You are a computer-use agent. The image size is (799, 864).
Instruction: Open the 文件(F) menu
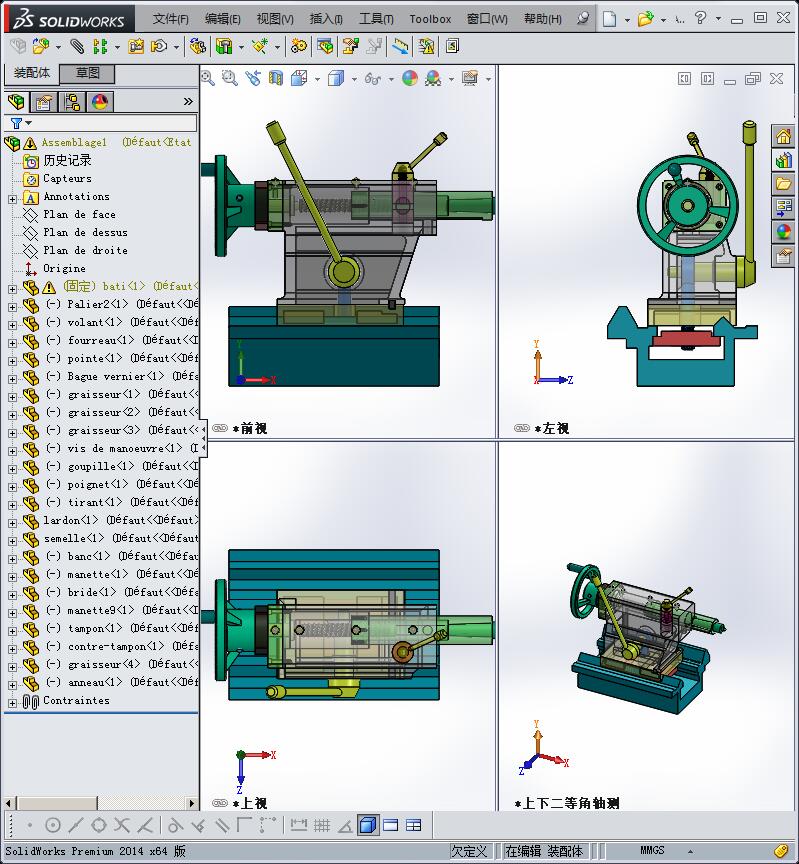tap(170, 19)
